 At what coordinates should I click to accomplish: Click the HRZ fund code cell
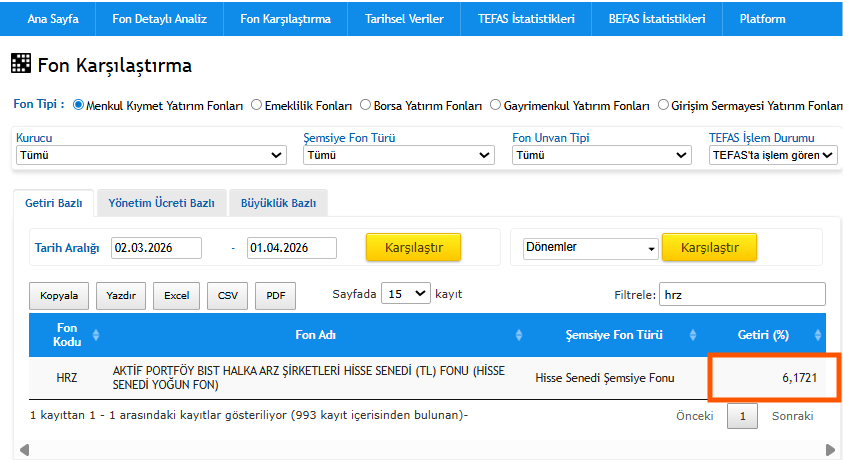pyautogui.click(x=67, y=378)
